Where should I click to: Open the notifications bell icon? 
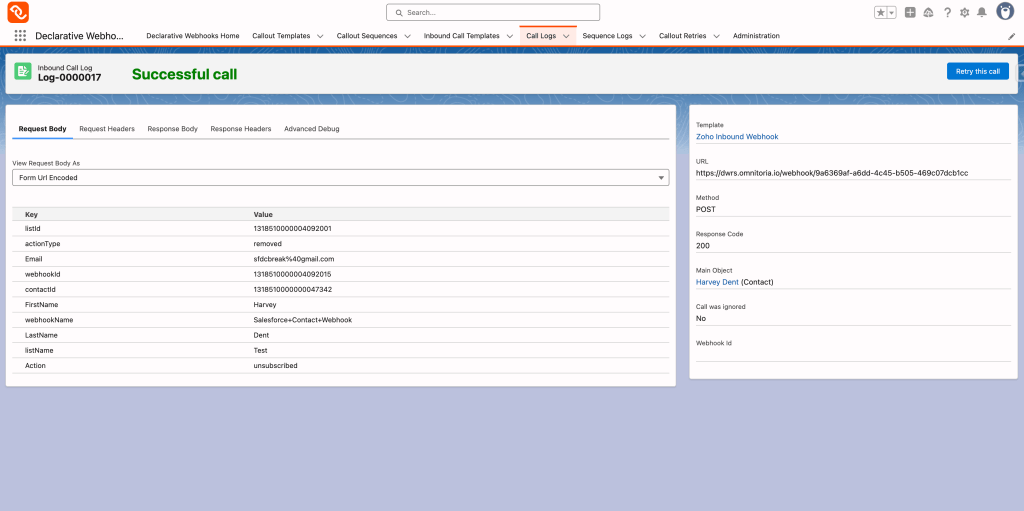click(982, 12)
